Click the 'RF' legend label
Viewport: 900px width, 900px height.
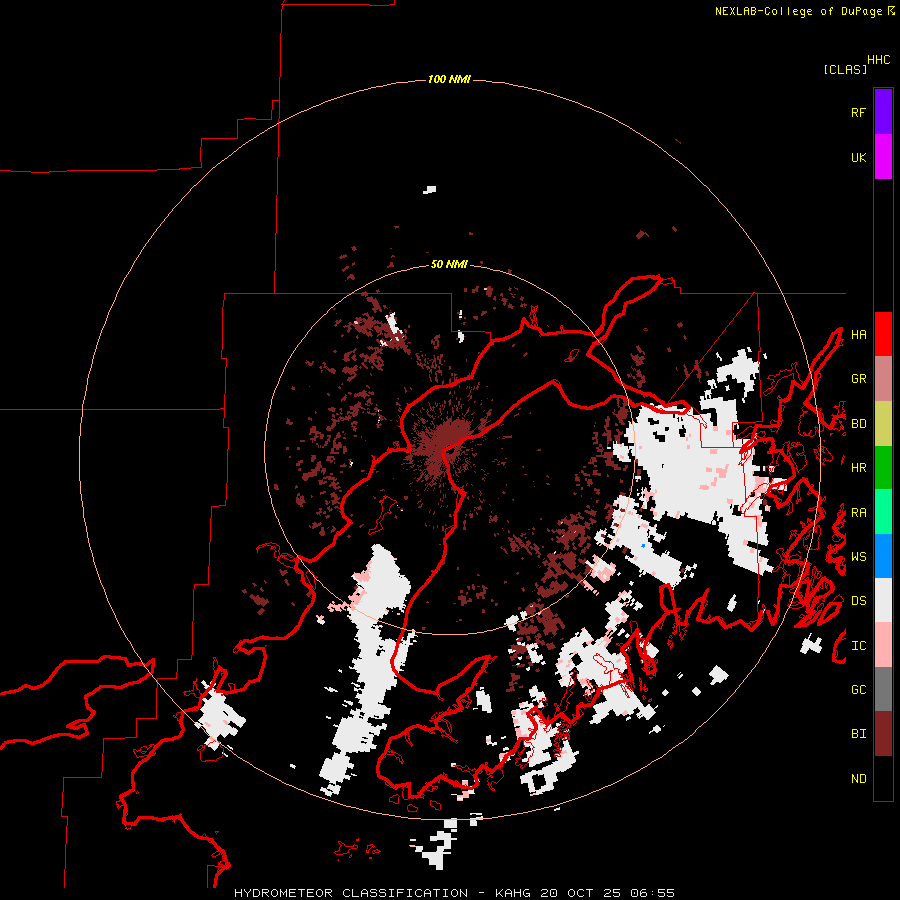(858, 112)
